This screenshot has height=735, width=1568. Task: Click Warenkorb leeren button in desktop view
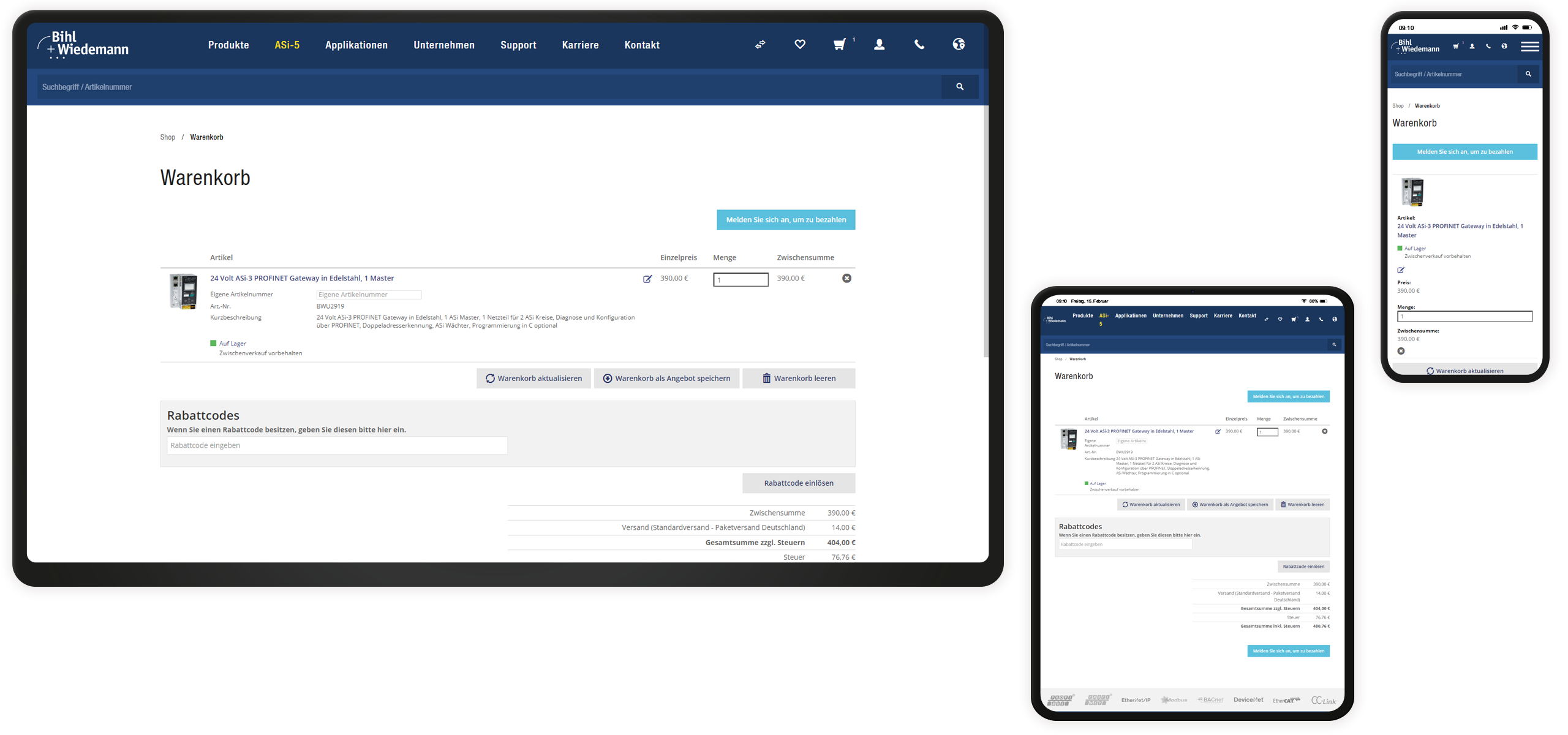(x=799, y=379)
